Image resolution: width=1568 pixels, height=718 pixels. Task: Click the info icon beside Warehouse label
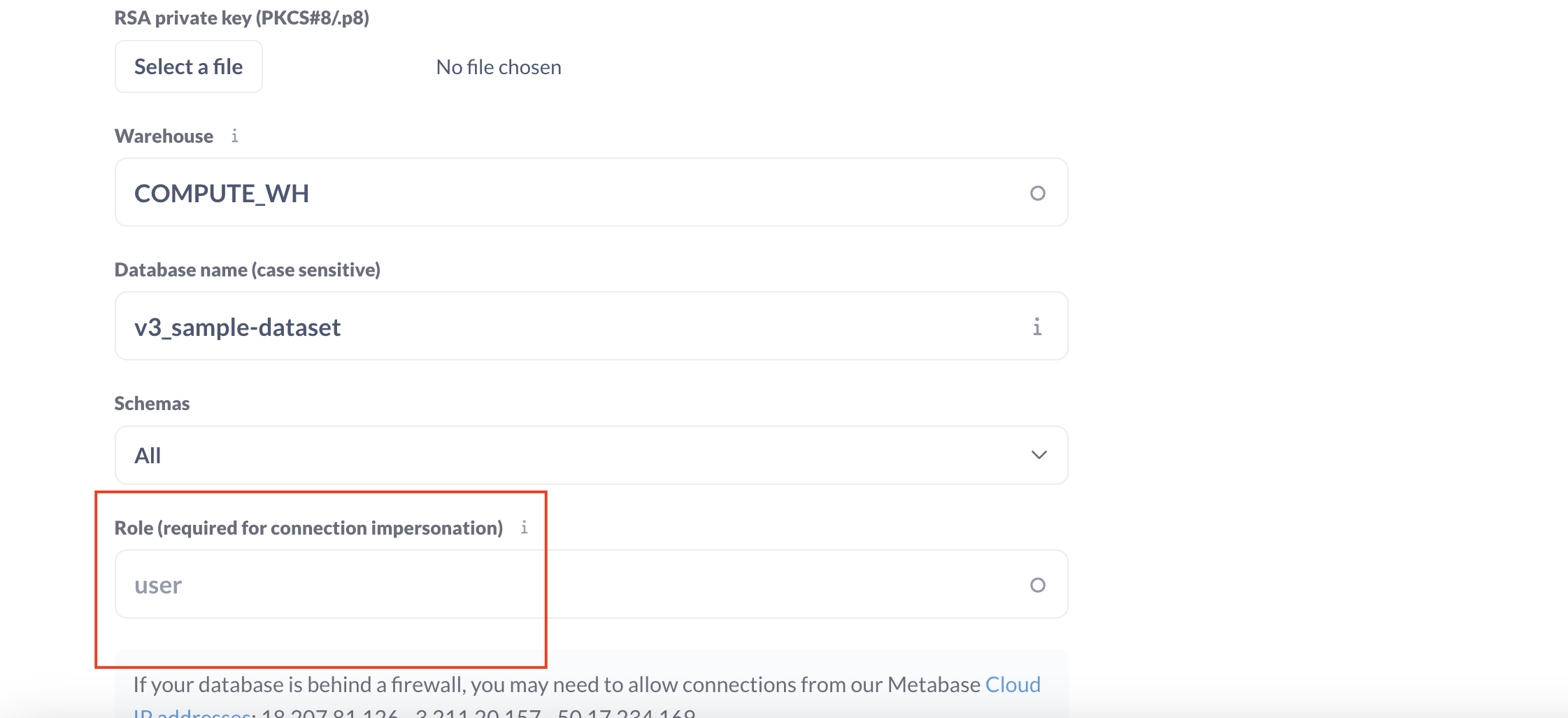click(x=235, y=136)
